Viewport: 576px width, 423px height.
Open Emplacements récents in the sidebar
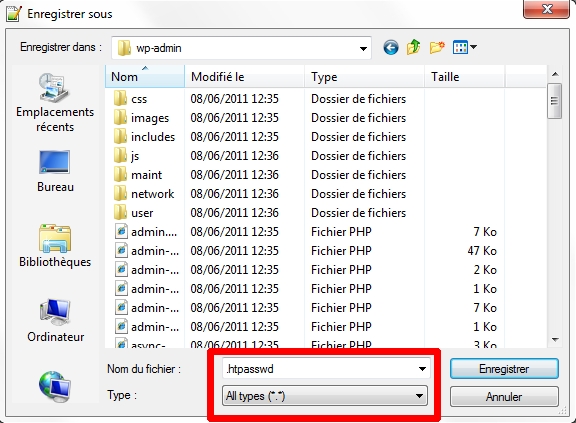55,102
